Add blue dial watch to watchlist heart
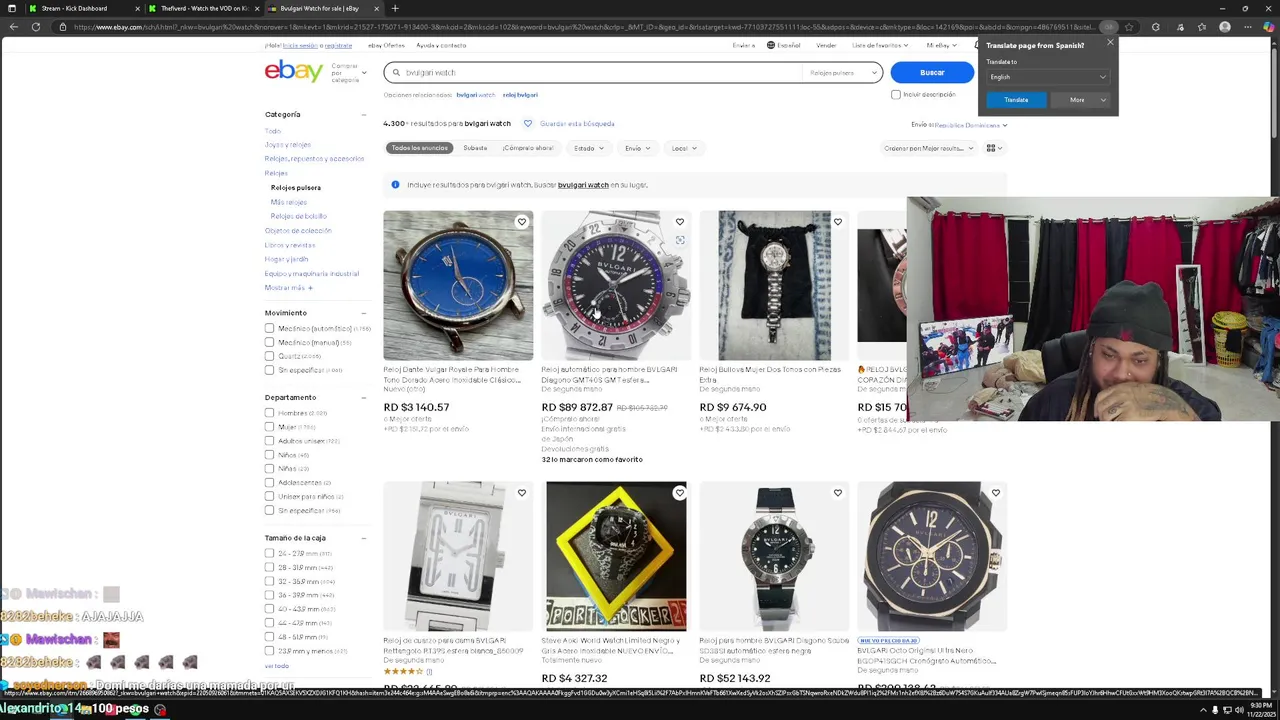 (521, 222)
